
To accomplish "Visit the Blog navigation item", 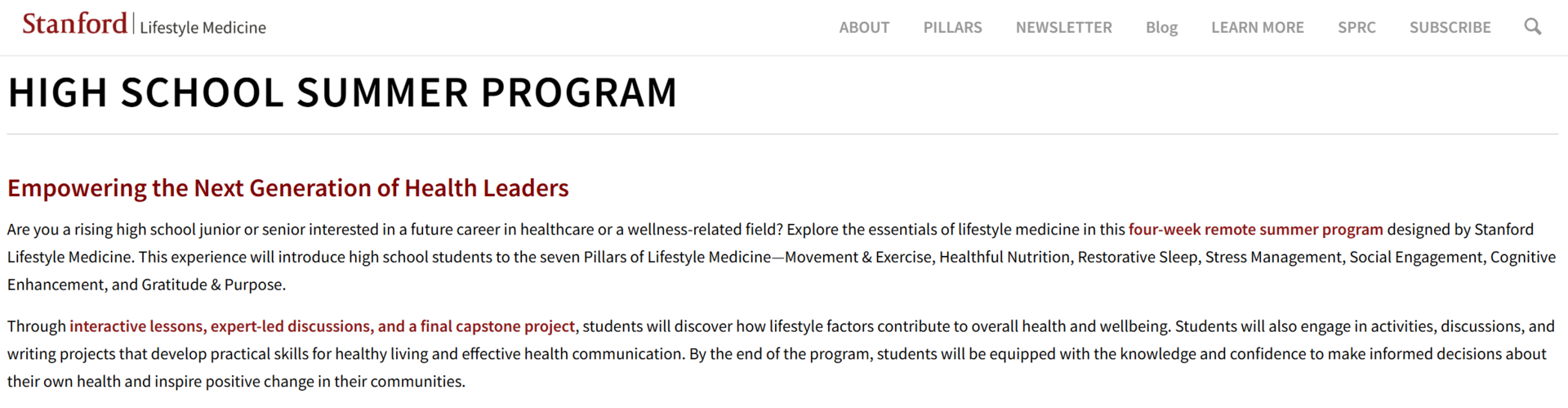I will [1161, 27].
